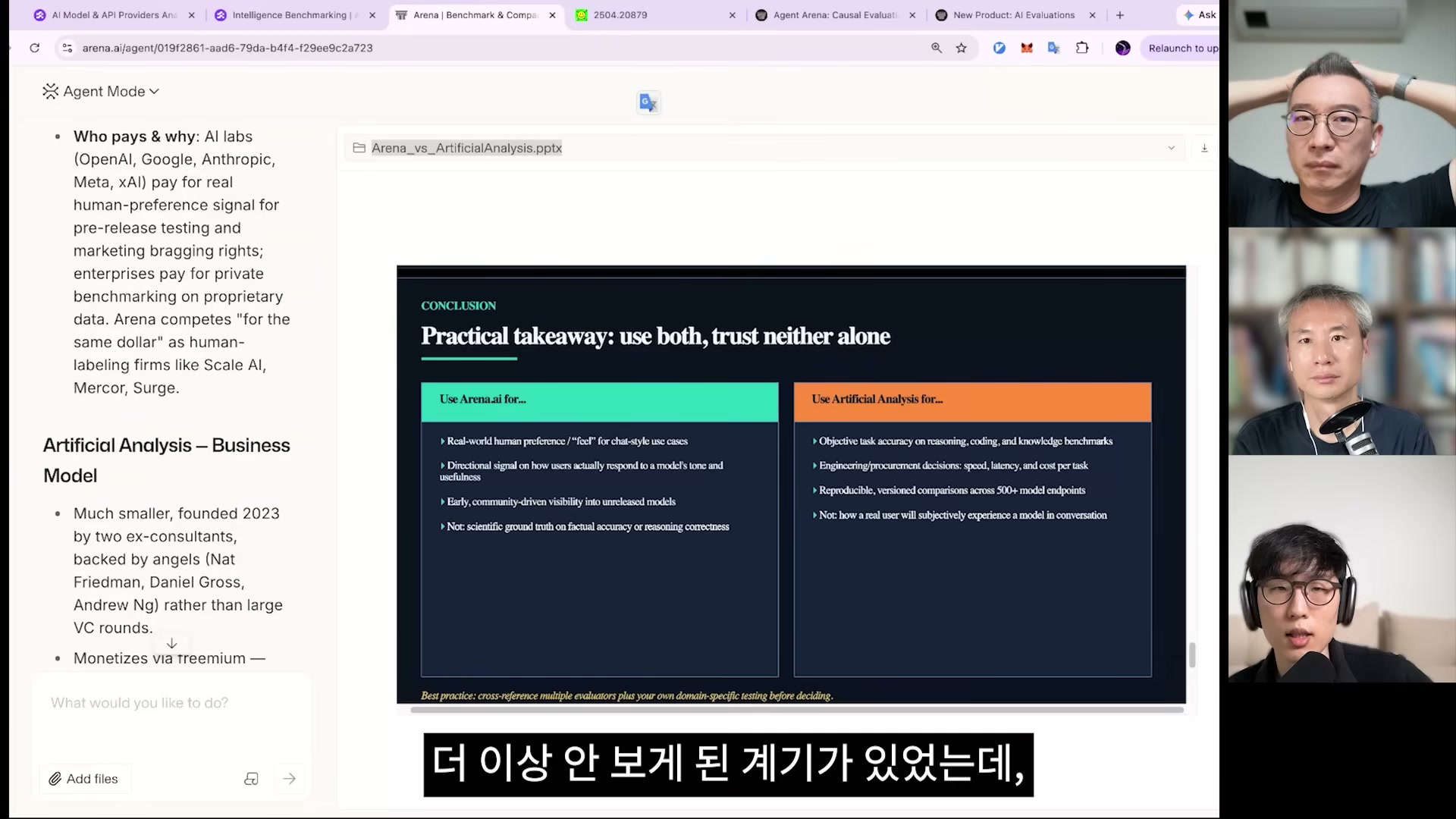Reload the page with the refresh icon
Viewport: 1456px width, 819px height.
tap(34, 48)
